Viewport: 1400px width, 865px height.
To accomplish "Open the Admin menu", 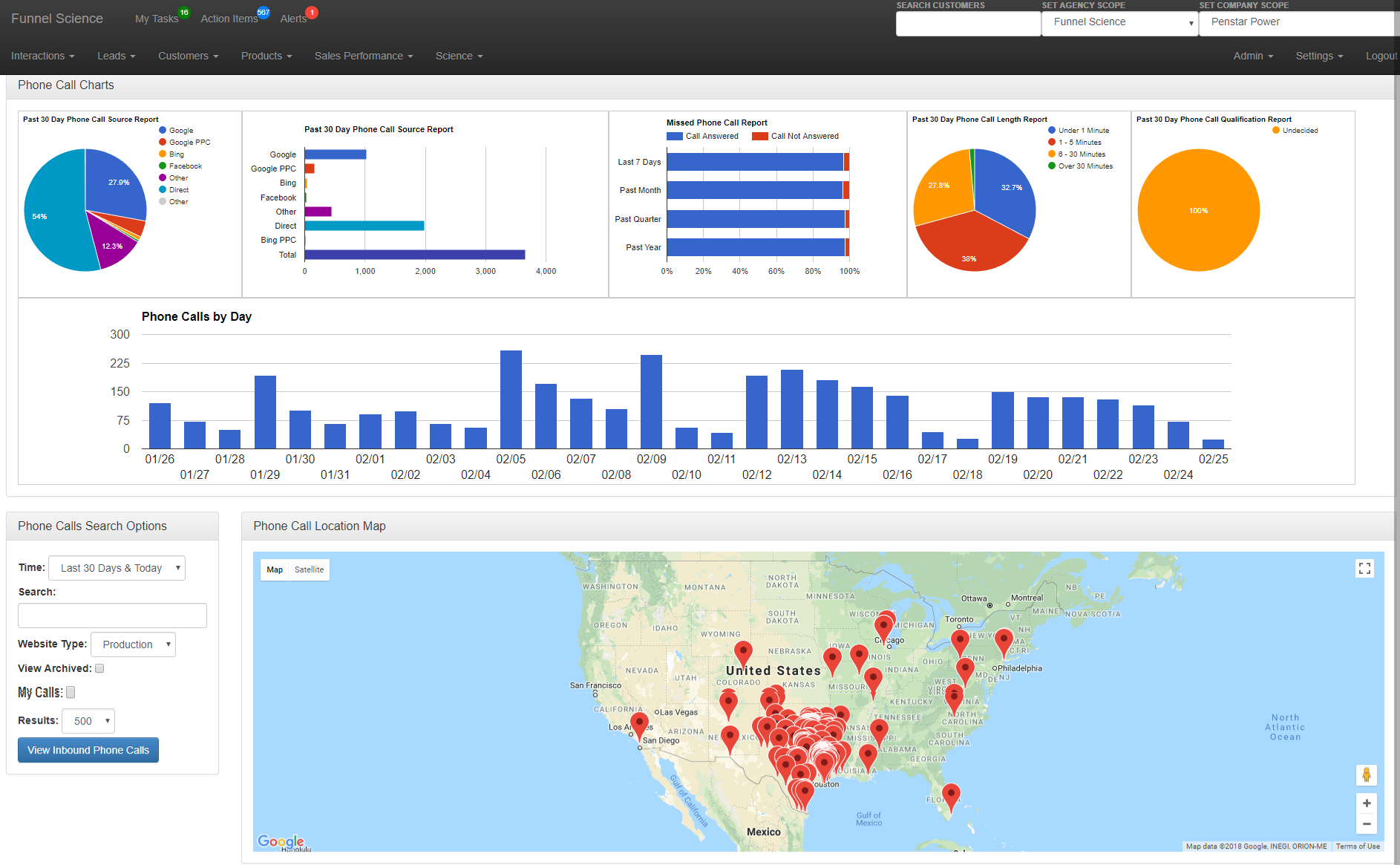I will tap(1253, 56).
